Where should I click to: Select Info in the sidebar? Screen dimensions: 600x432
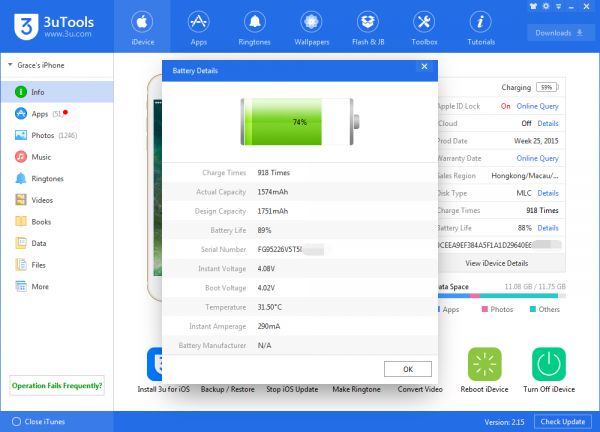(57, 92)
